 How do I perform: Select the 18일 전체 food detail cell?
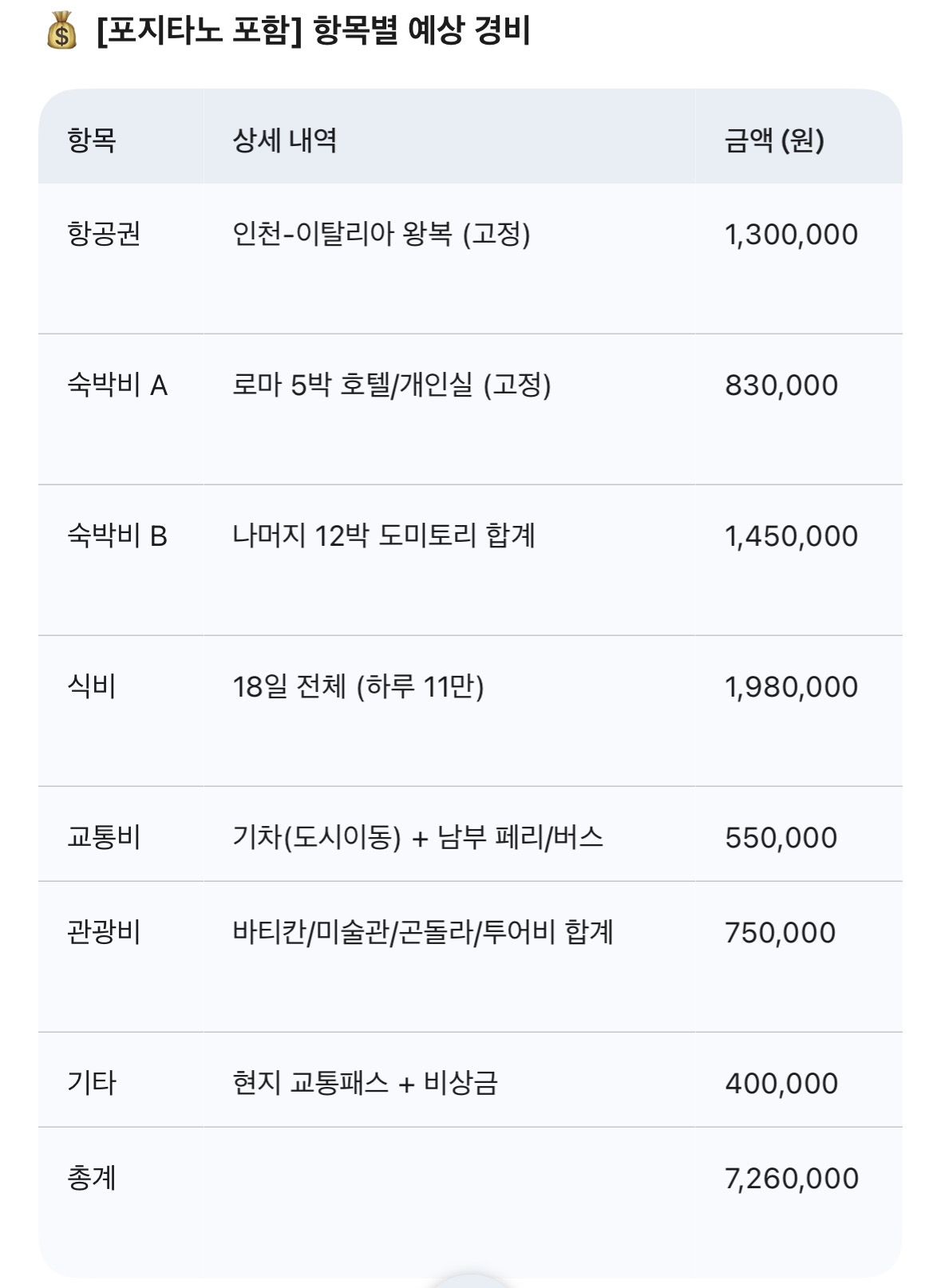[358, 687]
